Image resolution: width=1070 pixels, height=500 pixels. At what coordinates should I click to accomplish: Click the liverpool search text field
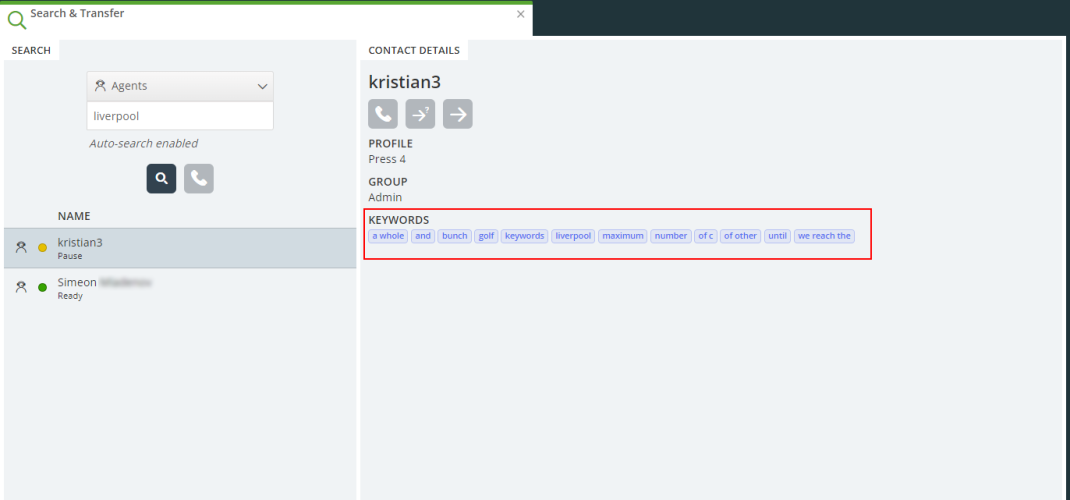[x=180, y=116]
